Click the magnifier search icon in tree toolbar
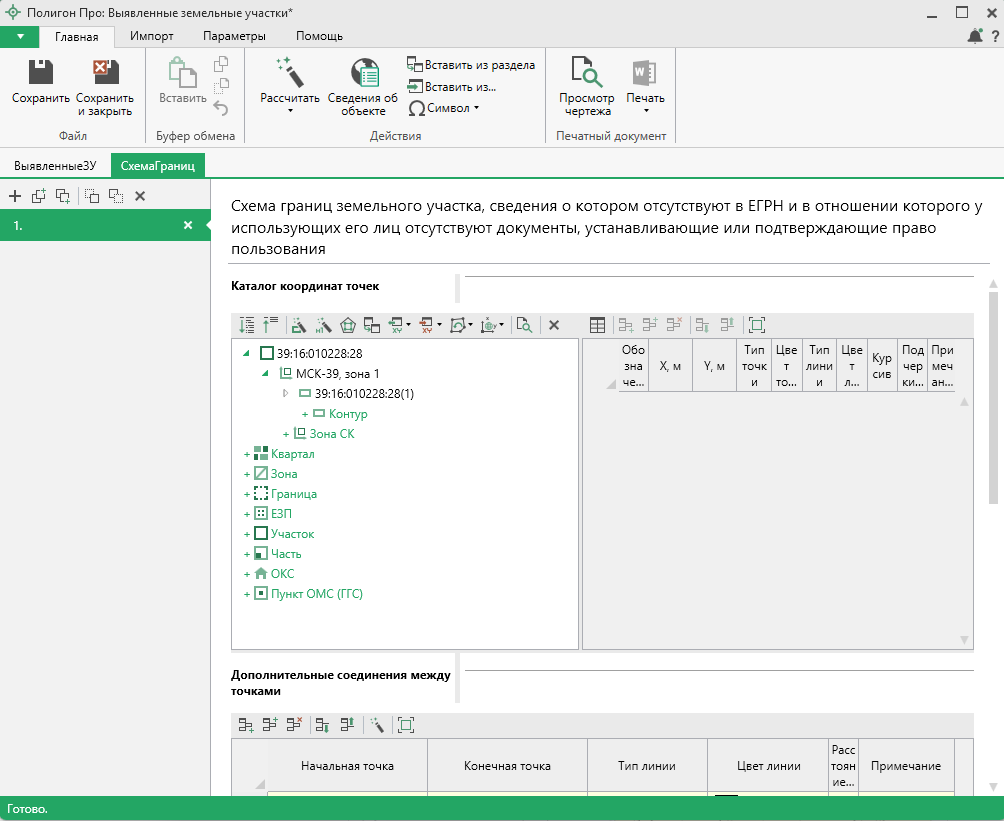Screen dimensions: 1004x821 (524, 325)
